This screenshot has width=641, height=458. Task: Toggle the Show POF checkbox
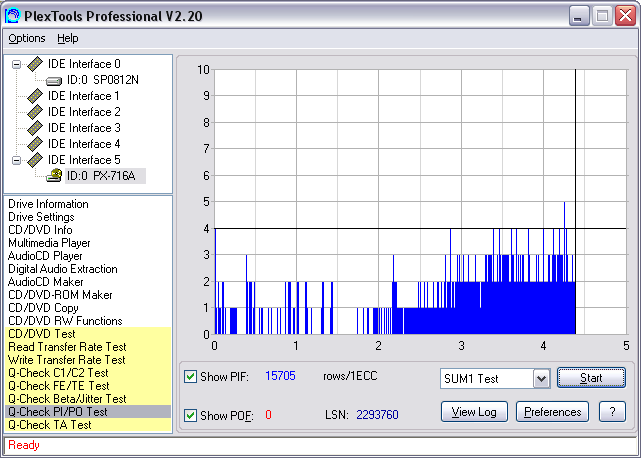[190, 415]
